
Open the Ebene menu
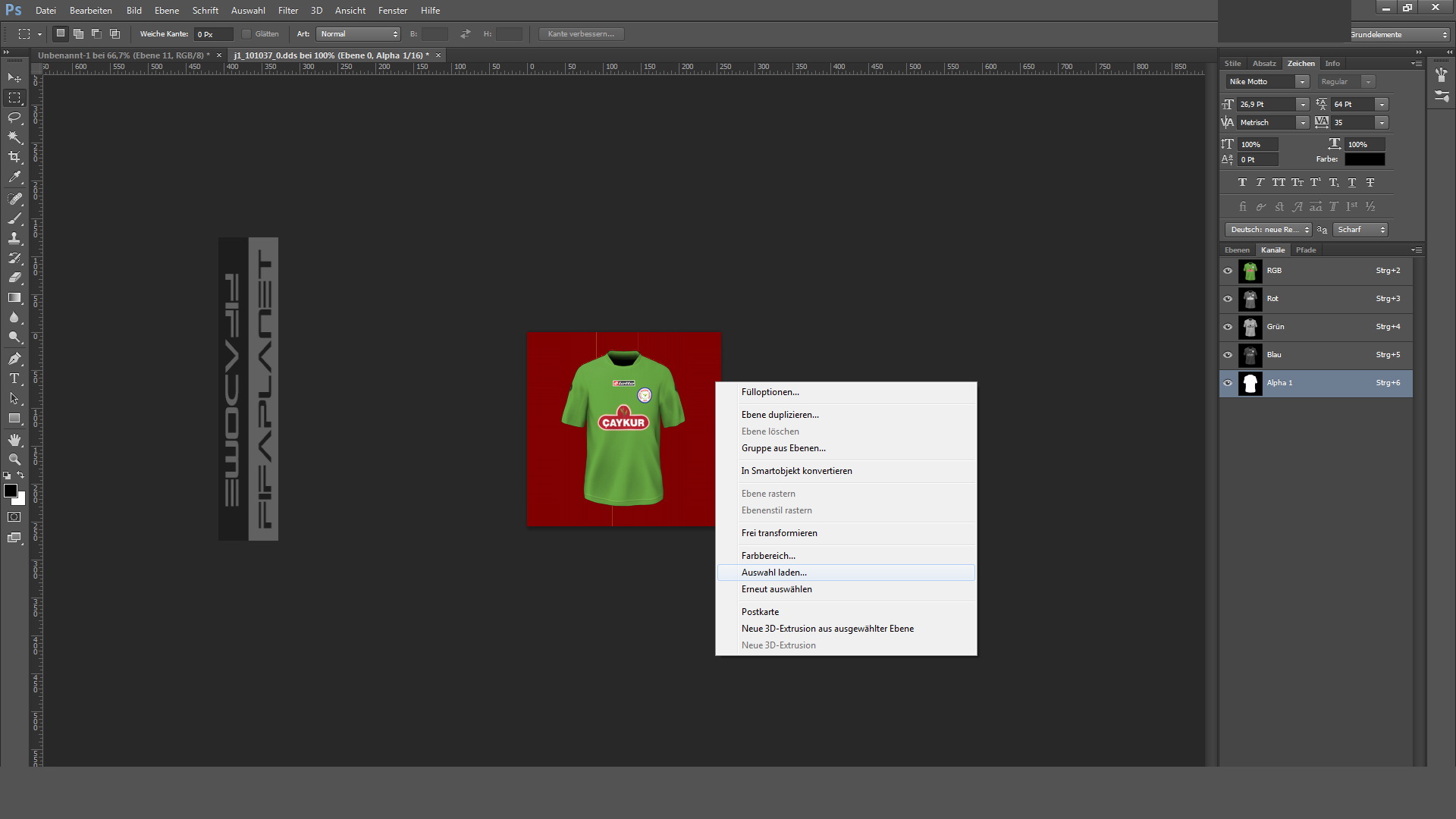(x=167, y=11)
